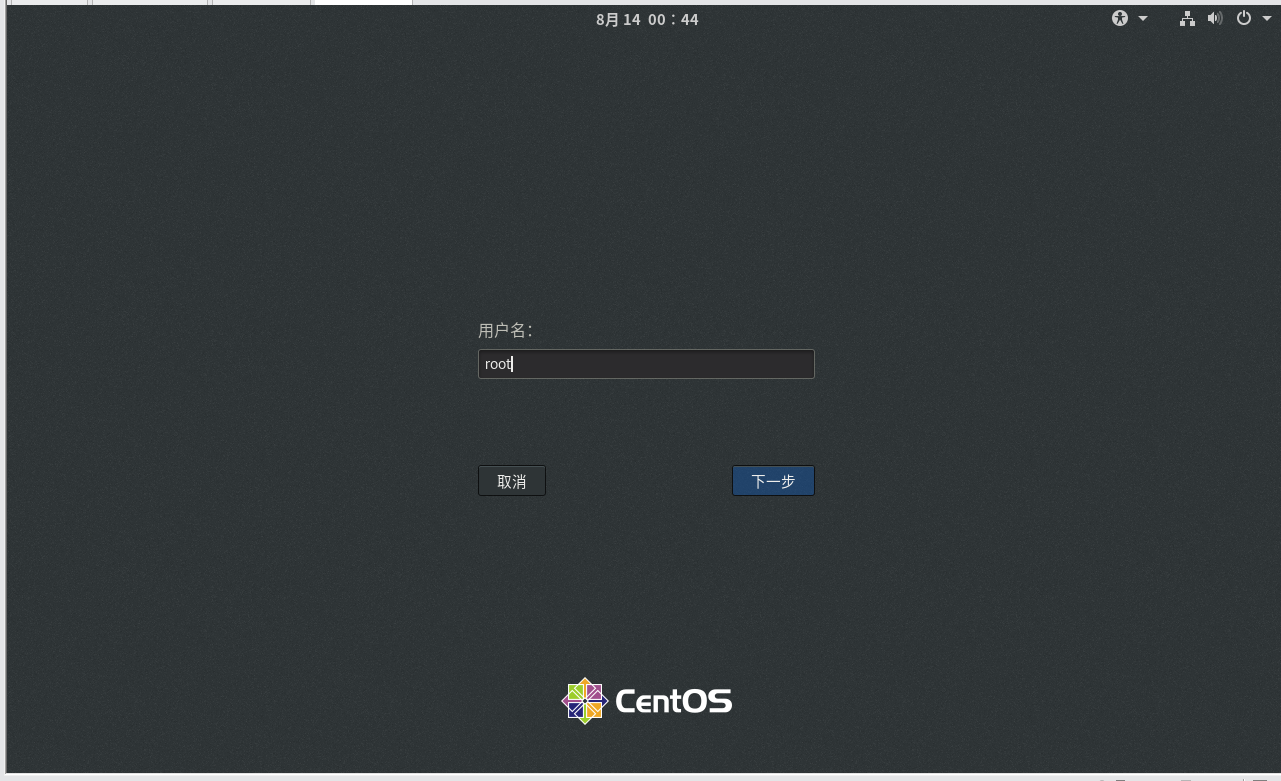The image size is (1281, 781).
Task: Expand the system menu dropdown arrow
Action: click(x=1267, y=19)
